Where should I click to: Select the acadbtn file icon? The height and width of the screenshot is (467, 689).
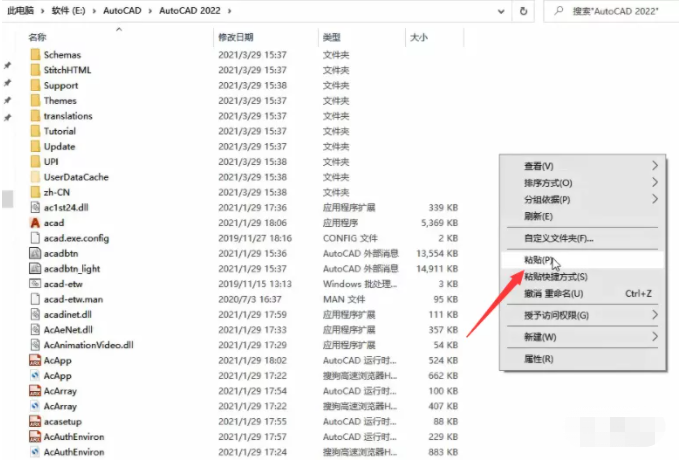(x=35, y=253)
